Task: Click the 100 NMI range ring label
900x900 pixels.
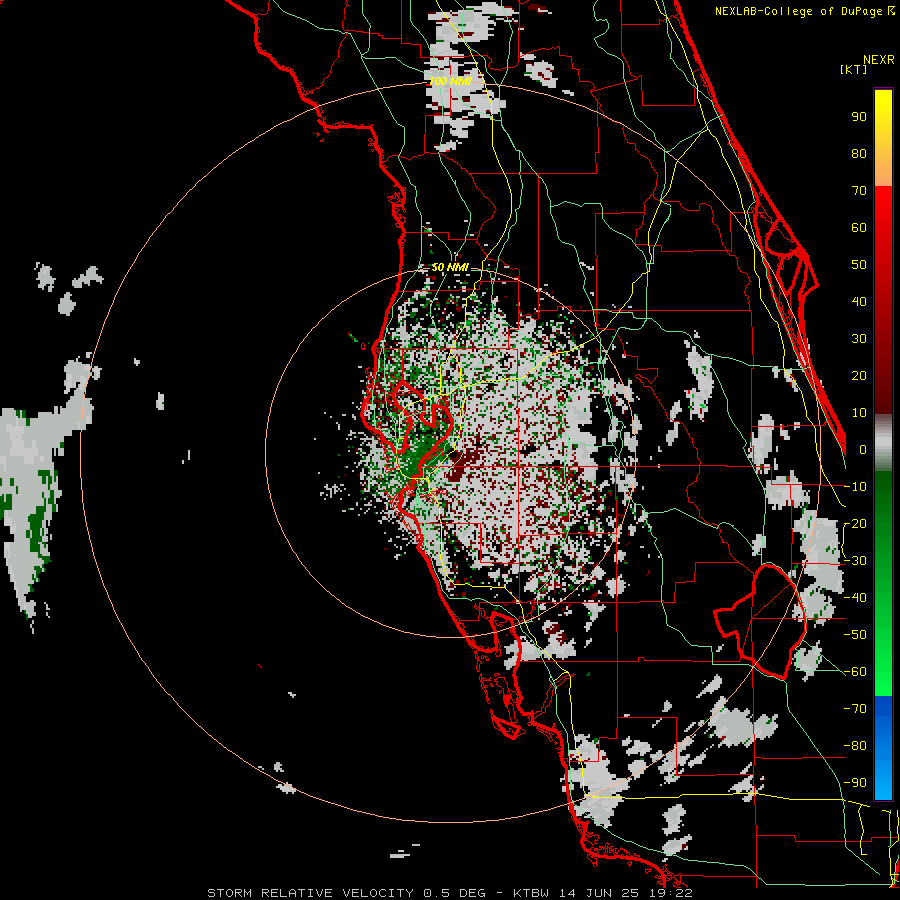Action: click(x=451, y=82)
